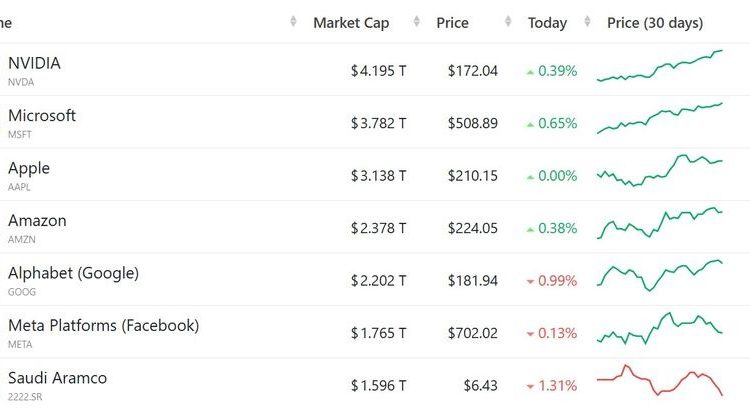Open the NVIDIA company link

click(34, 63)
